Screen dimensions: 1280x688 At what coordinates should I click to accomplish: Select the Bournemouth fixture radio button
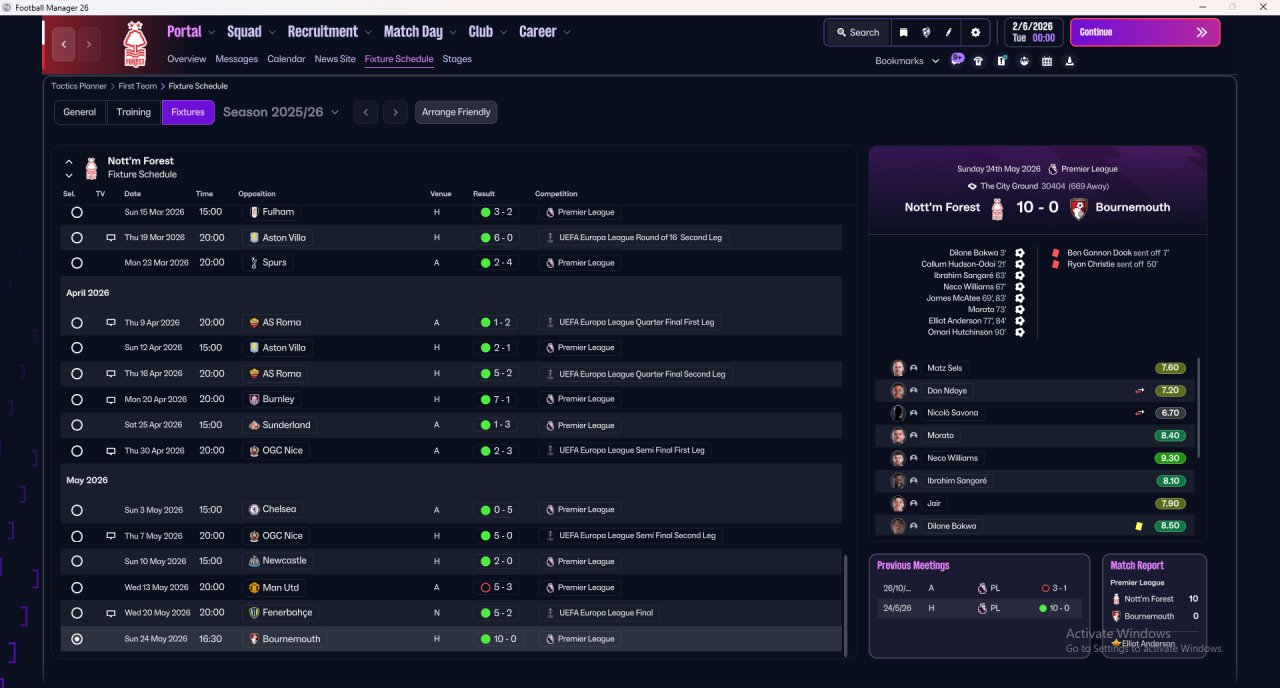click(77, 639)
